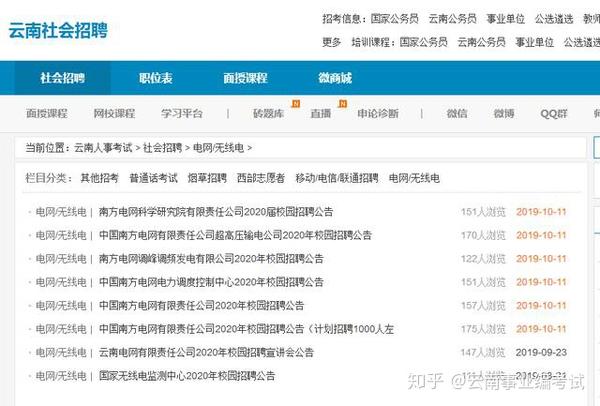Click 175人浏览 view count
Screen dimensions: 600x406
click(x=483, y=329)
